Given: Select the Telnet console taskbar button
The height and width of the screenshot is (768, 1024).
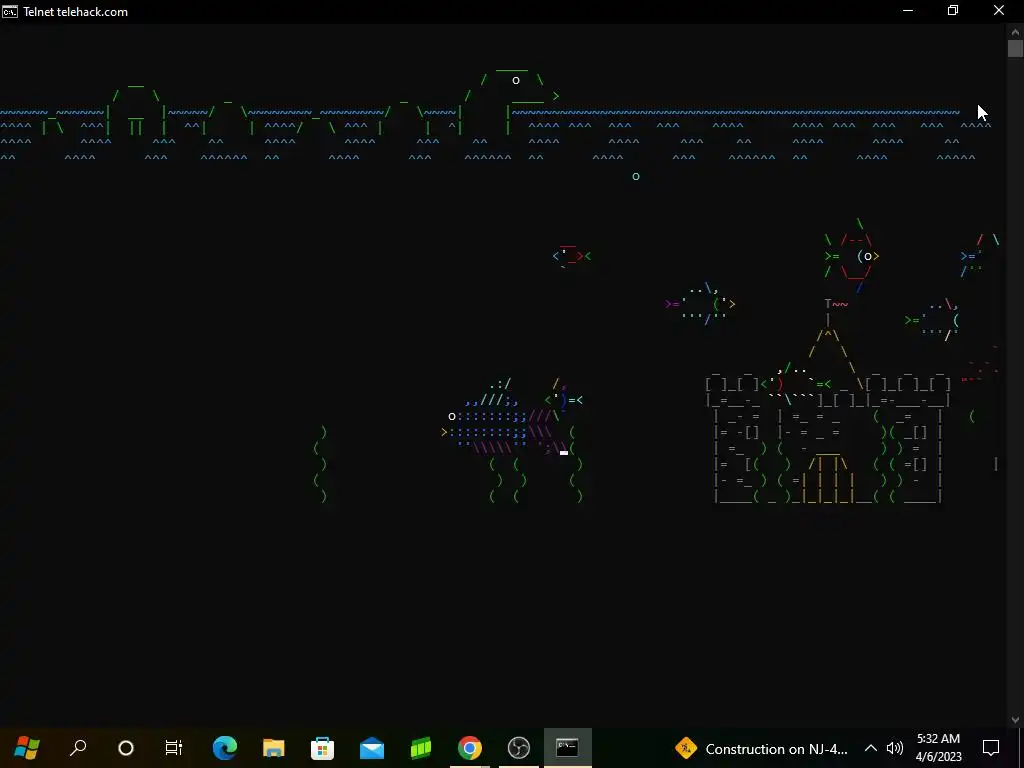Looking at the screenshot, I should 568,748.
